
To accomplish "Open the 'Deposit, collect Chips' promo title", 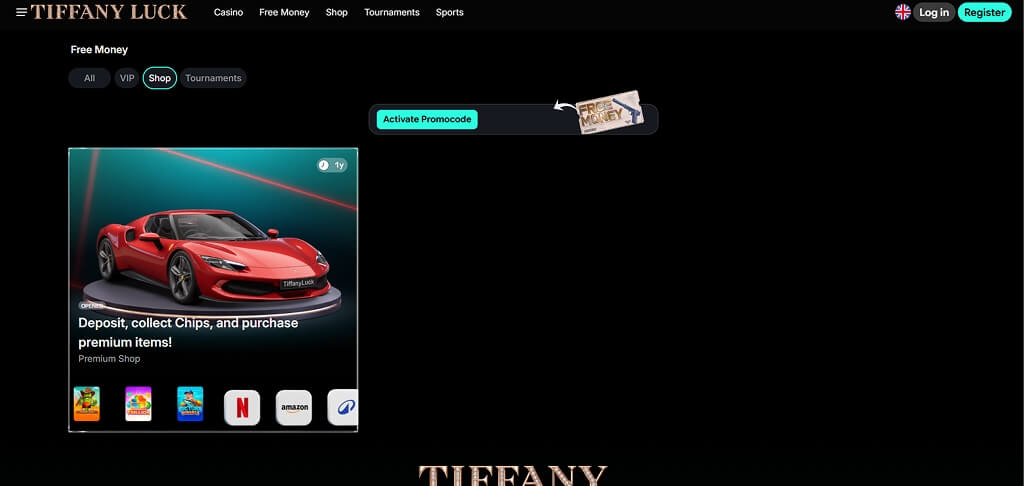I will pyautogui.click(x=188, y=332).
